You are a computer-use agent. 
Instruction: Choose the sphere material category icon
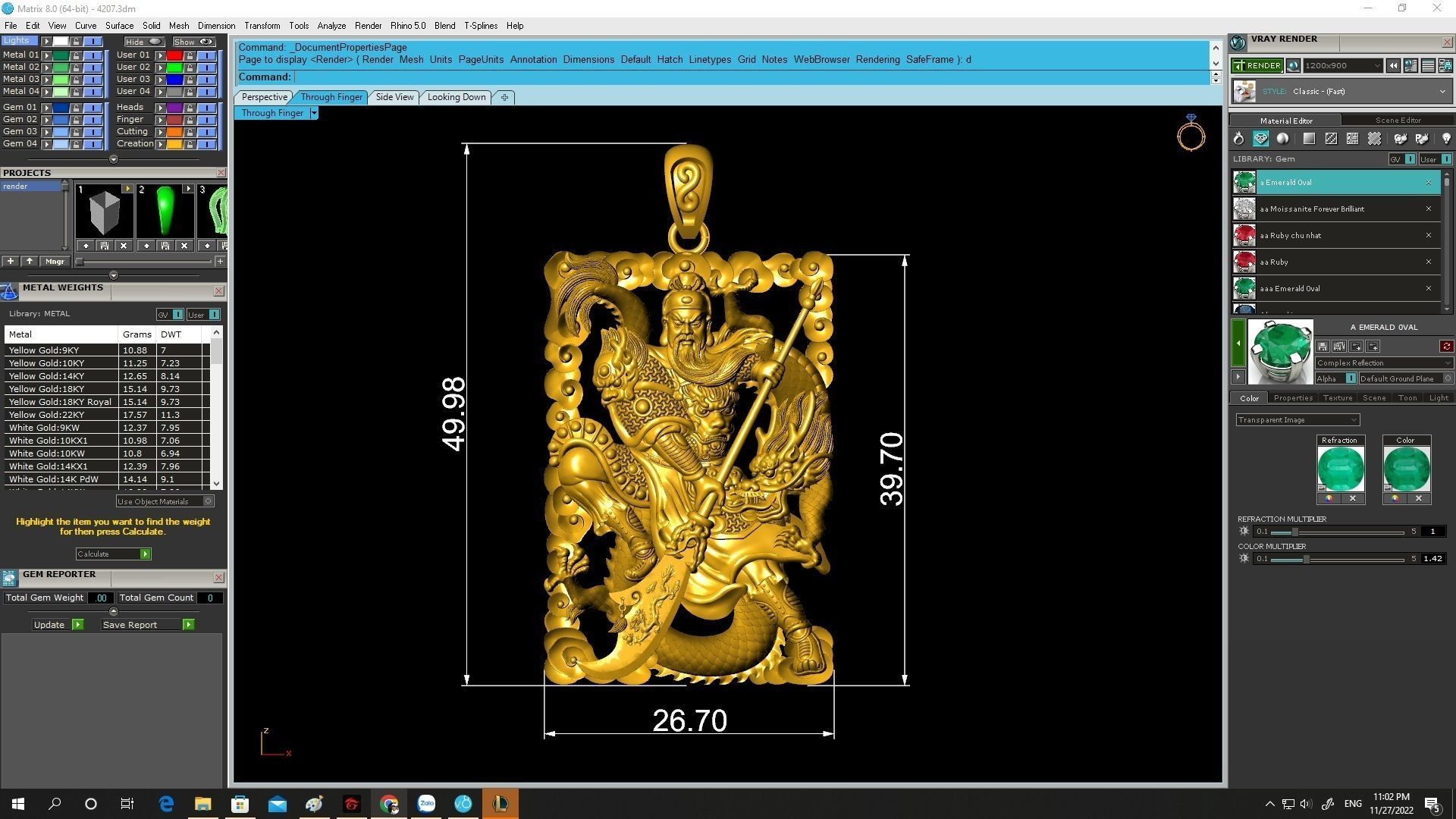click(1282, 139)
